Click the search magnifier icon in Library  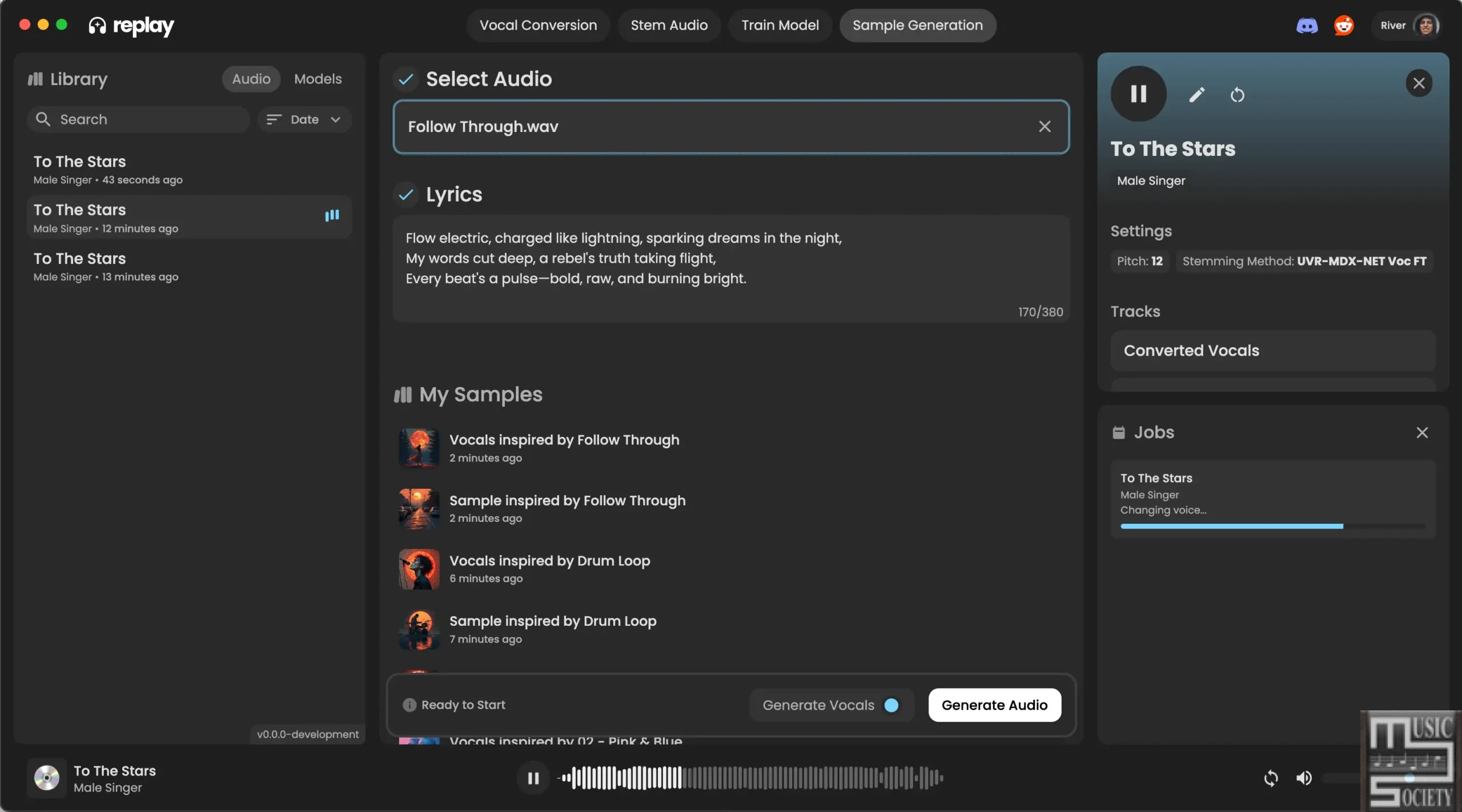(43, 119)
